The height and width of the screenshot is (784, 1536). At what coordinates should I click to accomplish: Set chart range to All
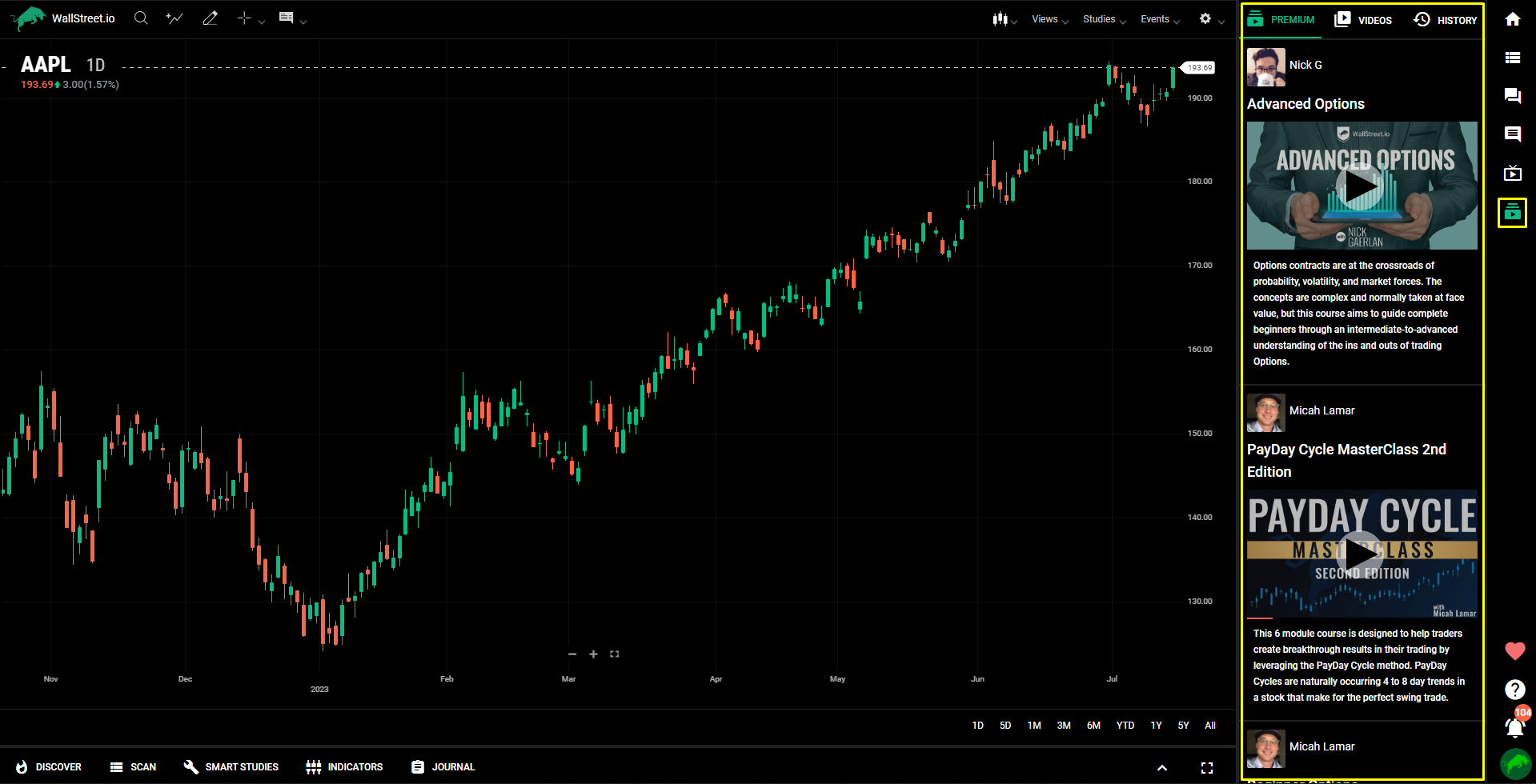1210,726
